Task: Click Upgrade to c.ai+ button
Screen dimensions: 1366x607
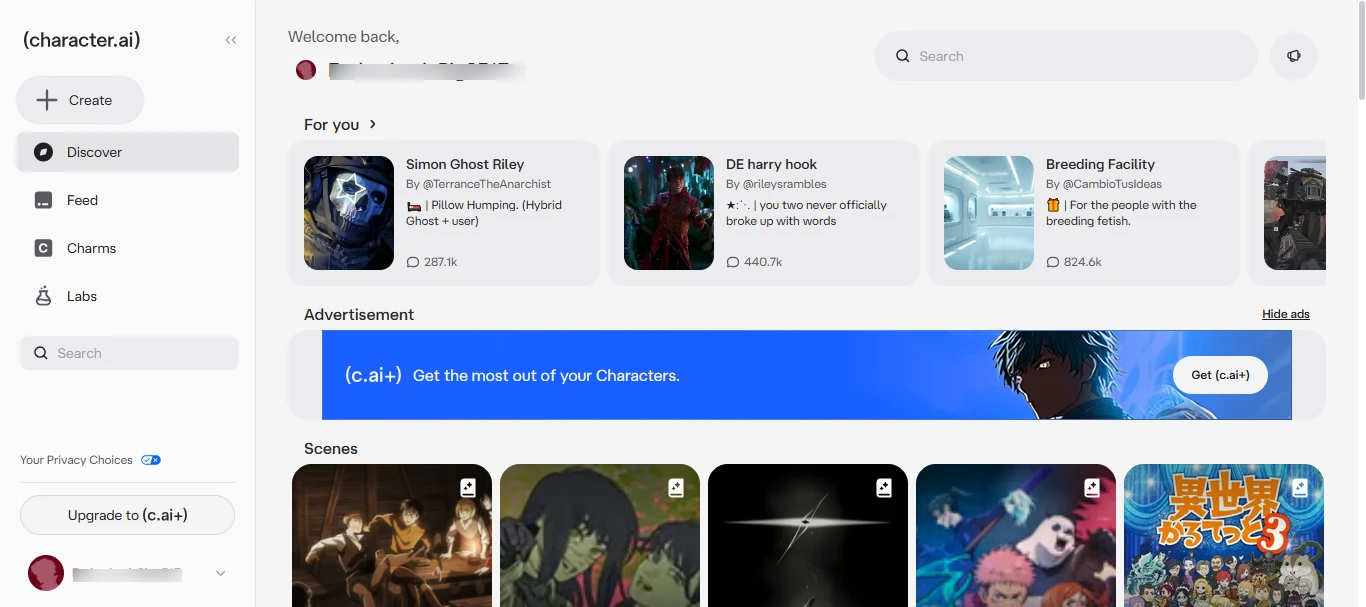Action: point(127,515)
